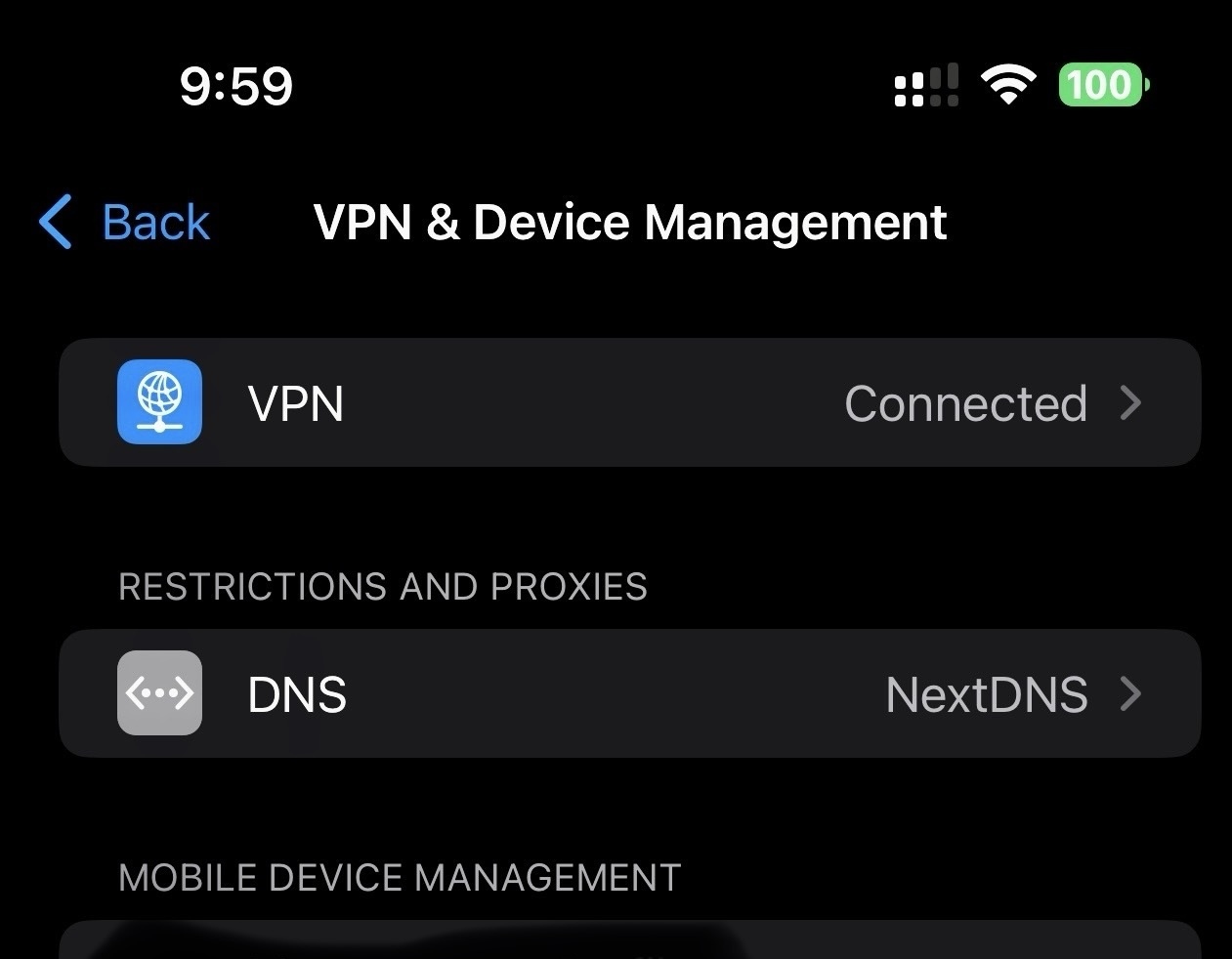Tap the blue VPN globe icon
The image size is (1232, 959).
pos(159,402)
